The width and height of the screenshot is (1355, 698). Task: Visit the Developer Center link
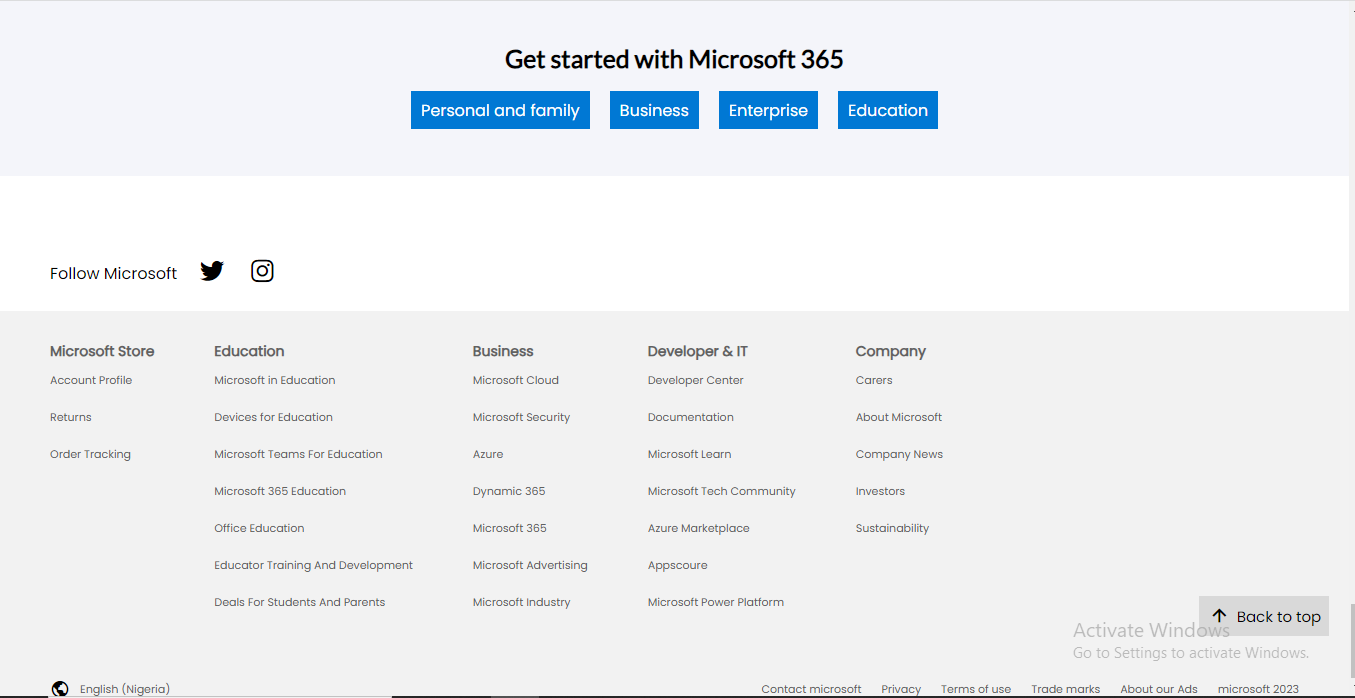[696, 380]
